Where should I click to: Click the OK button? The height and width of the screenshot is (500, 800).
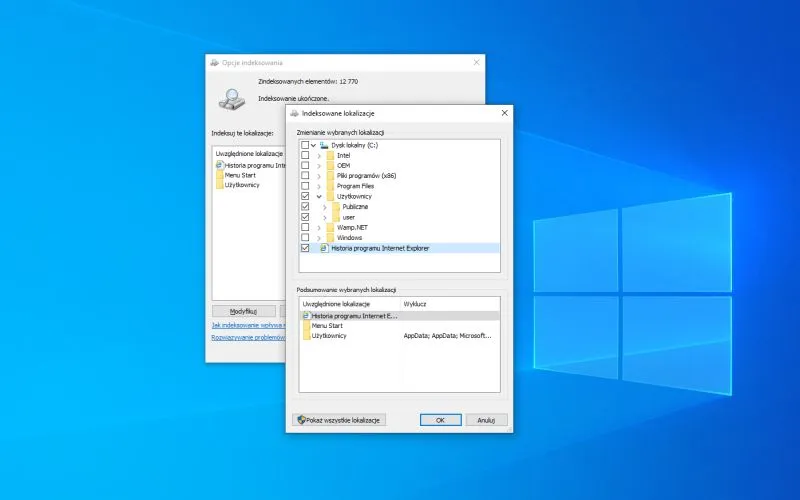[x=440, y=420]
